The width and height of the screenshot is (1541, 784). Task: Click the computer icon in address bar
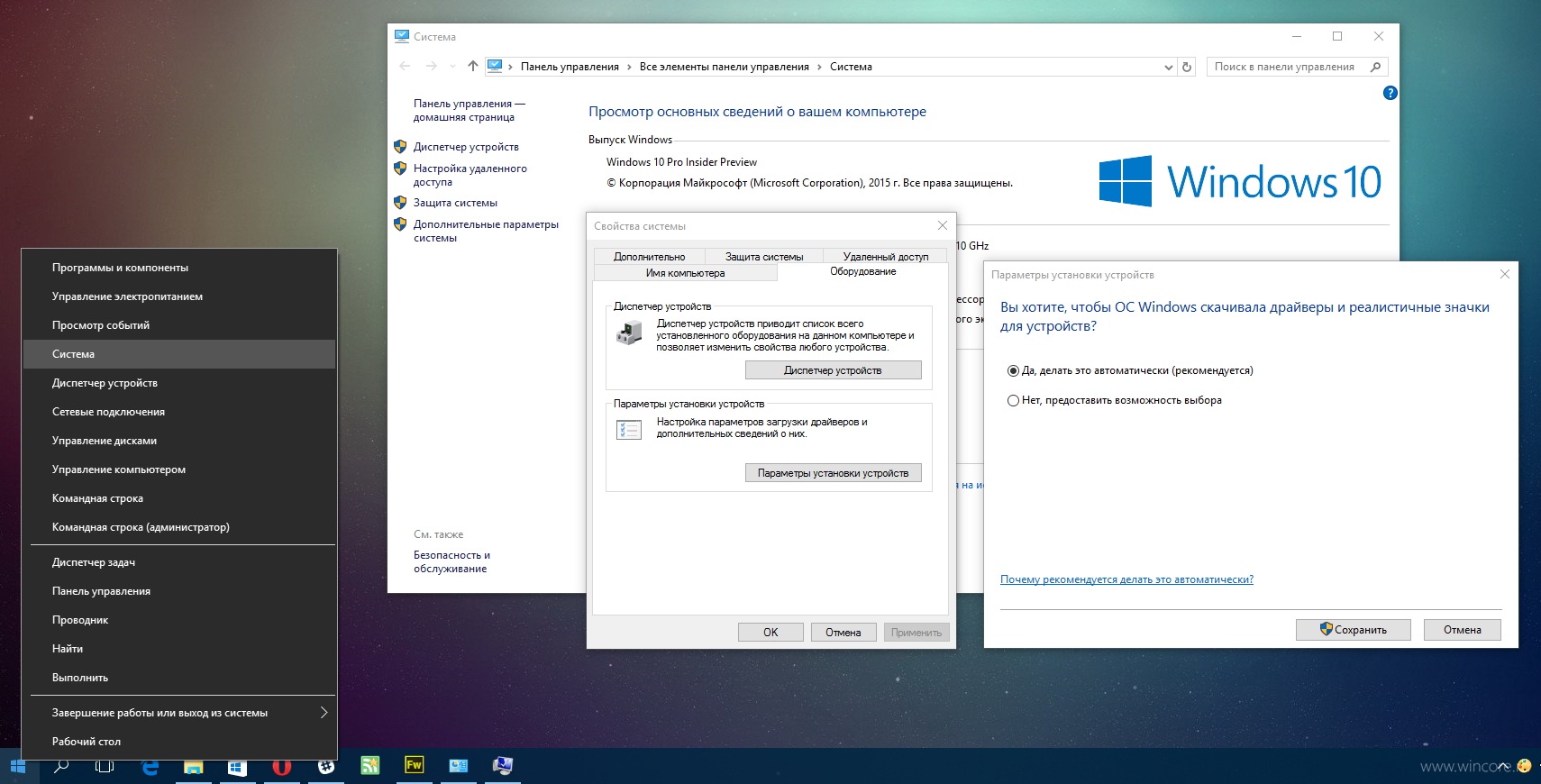coord(495,66)
